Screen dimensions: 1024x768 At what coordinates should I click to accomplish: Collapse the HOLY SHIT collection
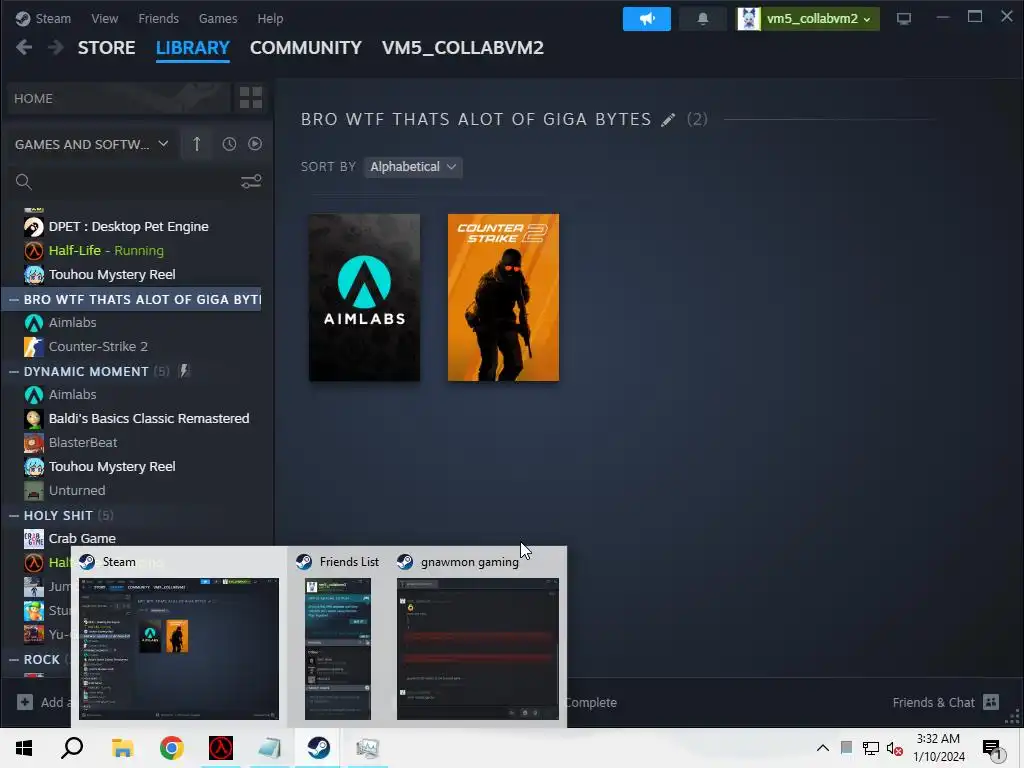click(x=14, y=516)
